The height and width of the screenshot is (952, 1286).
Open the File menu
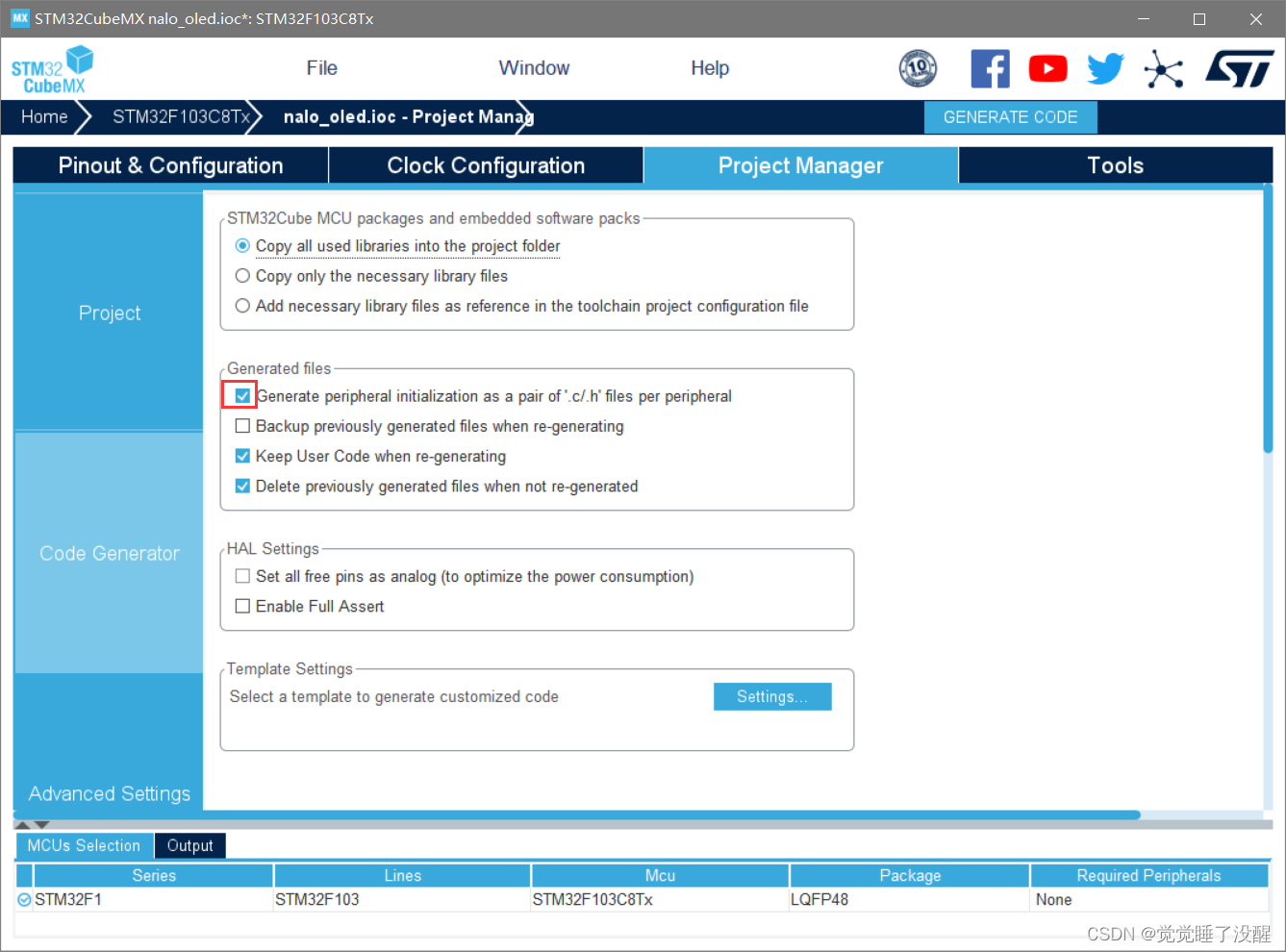(321, 68)
